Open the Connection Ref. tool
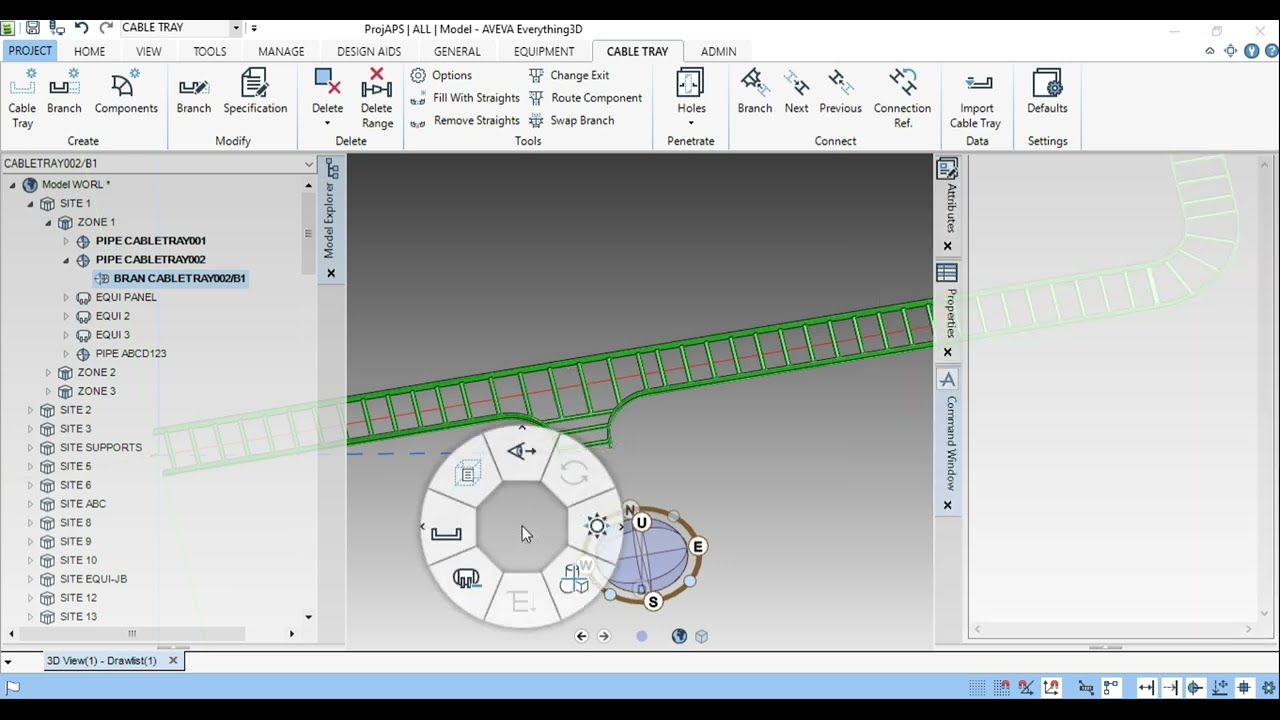The height and width of the screenshot is (720, 1280). click(902, 99)
